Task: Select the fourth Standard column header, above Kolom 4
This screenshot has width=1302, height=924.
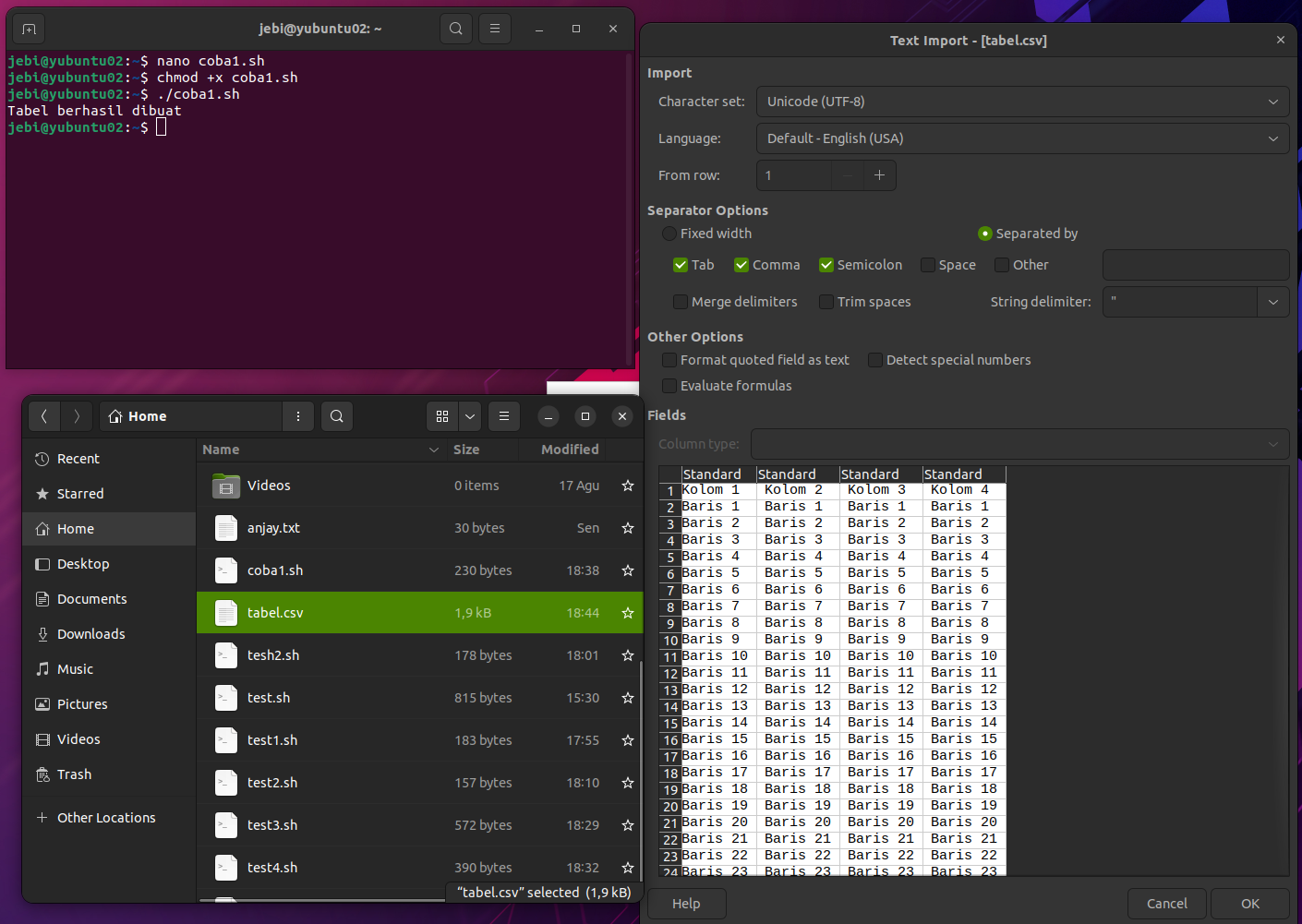Action: [964, 474]
